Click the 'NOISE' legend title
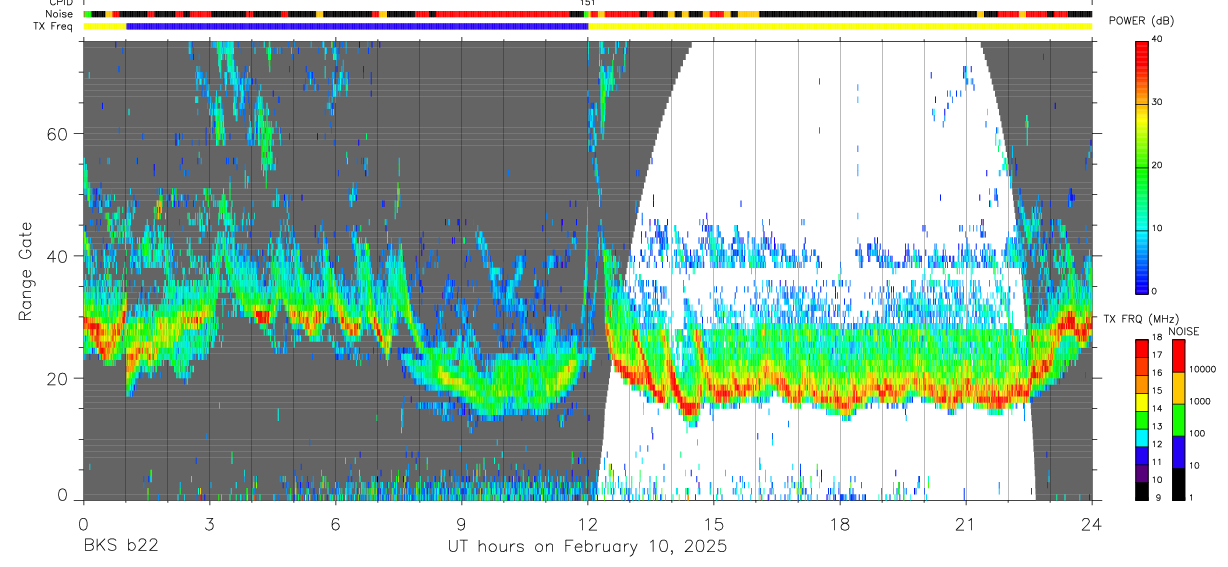Image resolution: width=1228 pixels, height=567 pixels. [x=1183, y=332]
